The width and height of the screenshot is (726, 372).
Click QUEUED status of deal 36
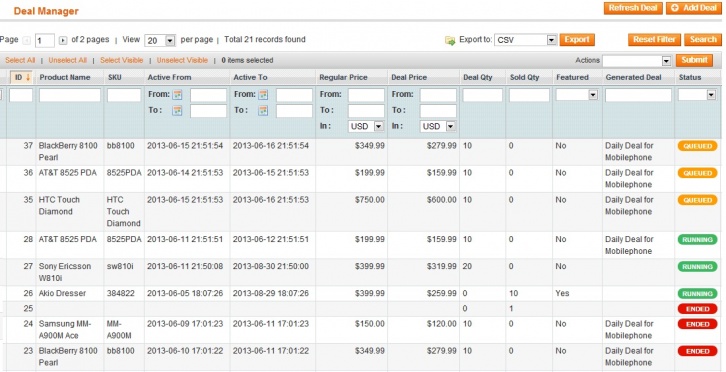coord(697,173)
